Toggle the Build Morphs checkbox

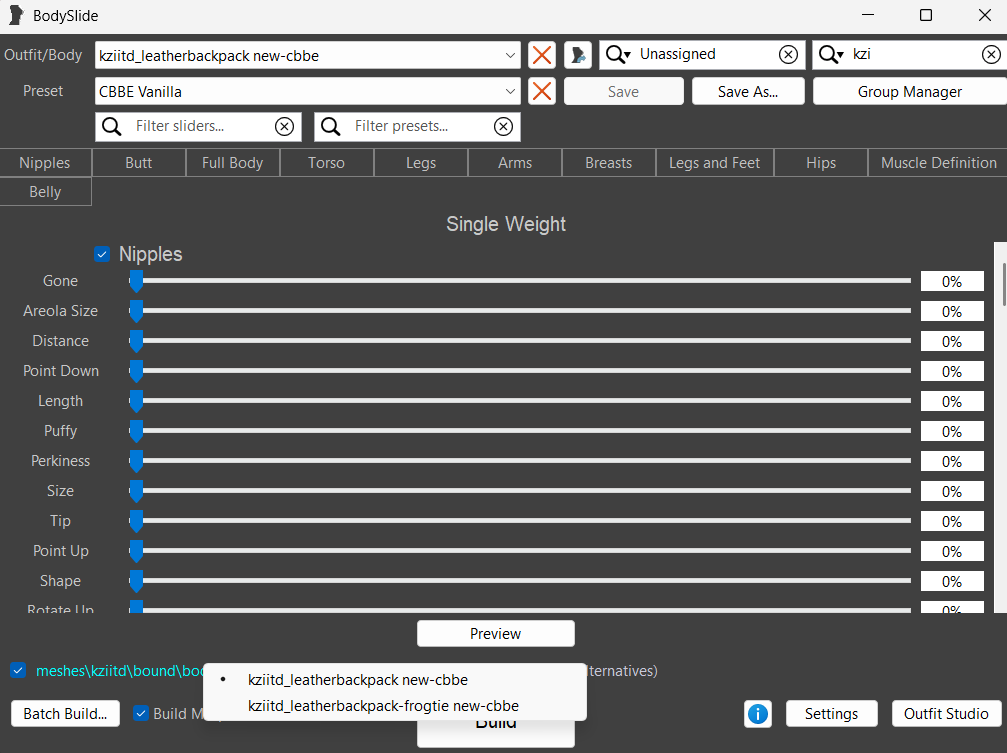click(141, 713)
